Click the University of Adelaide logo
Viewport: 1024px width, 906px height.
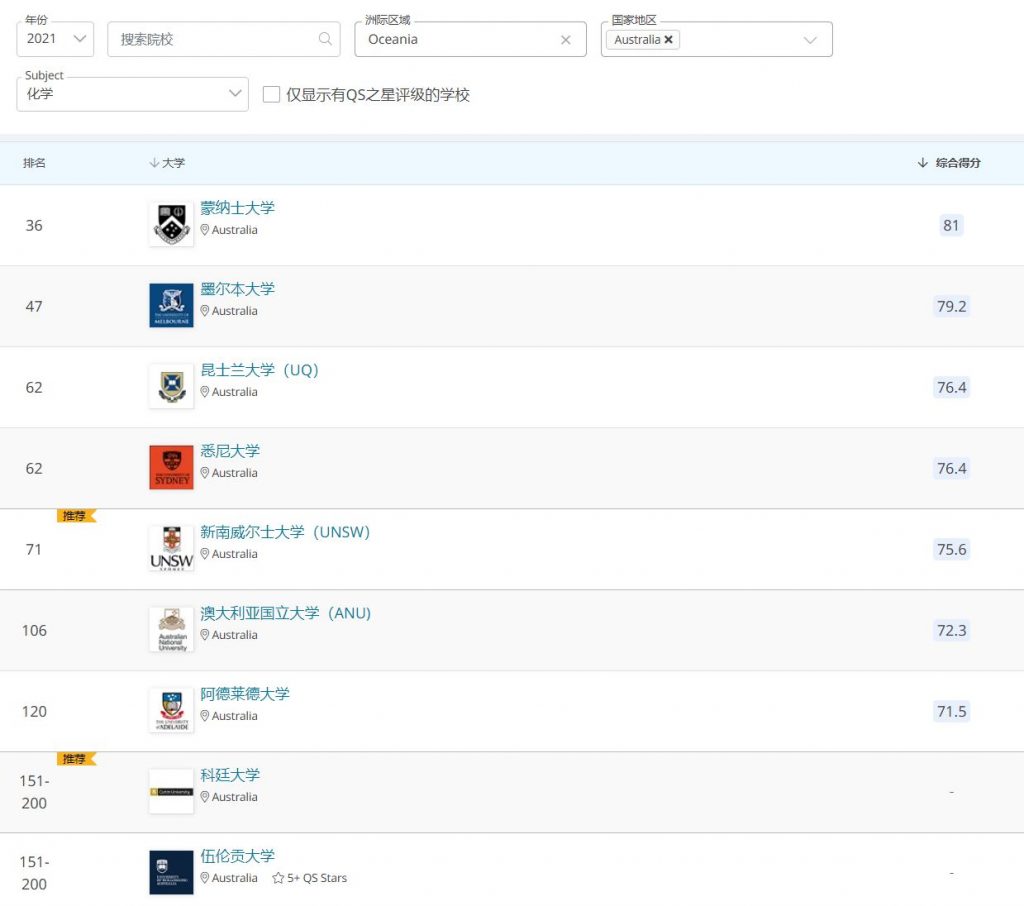point(171,710)
